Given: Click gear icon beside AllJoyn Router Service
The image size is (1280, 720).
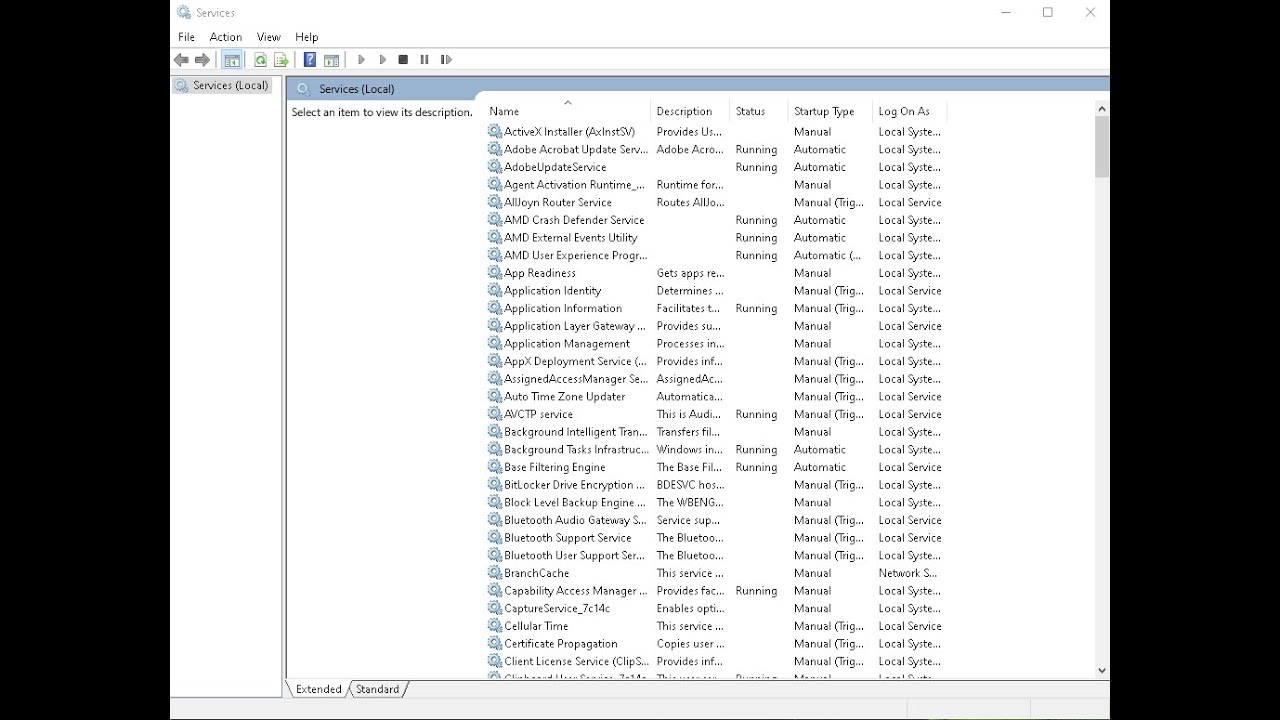Looking at the screenshot, I should tap(494, 202).
